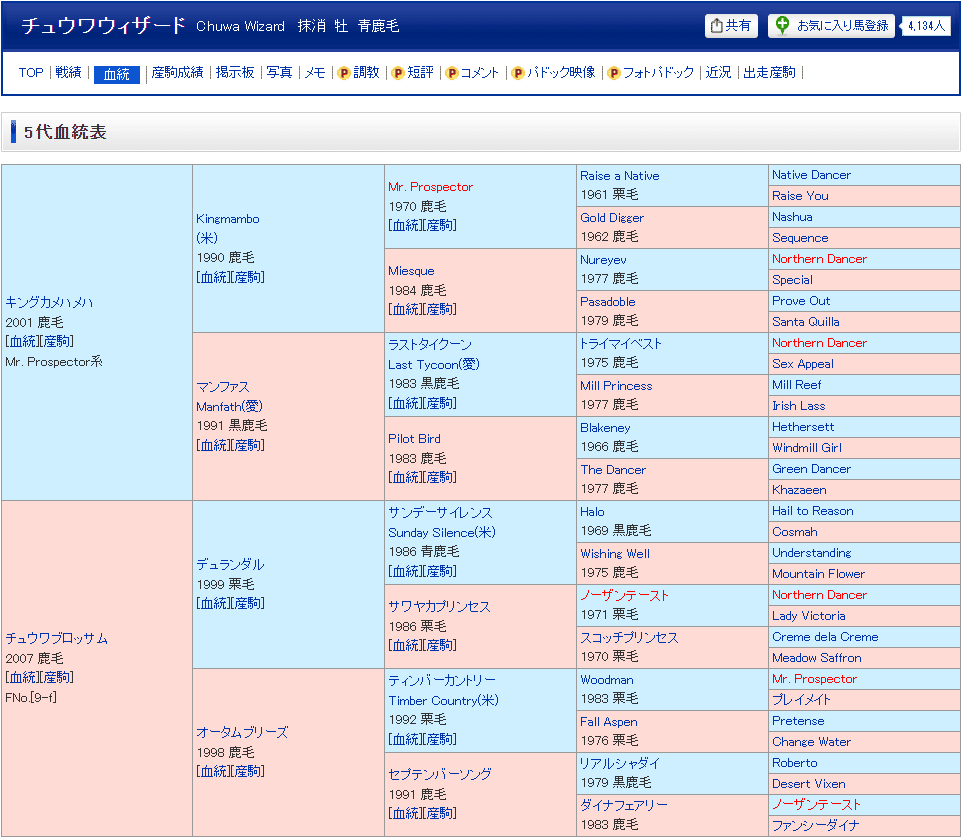This screenshot has width=961, height=838.
Task: Click 産駒 link under Kingmambo
Action: tap(248, 277)
